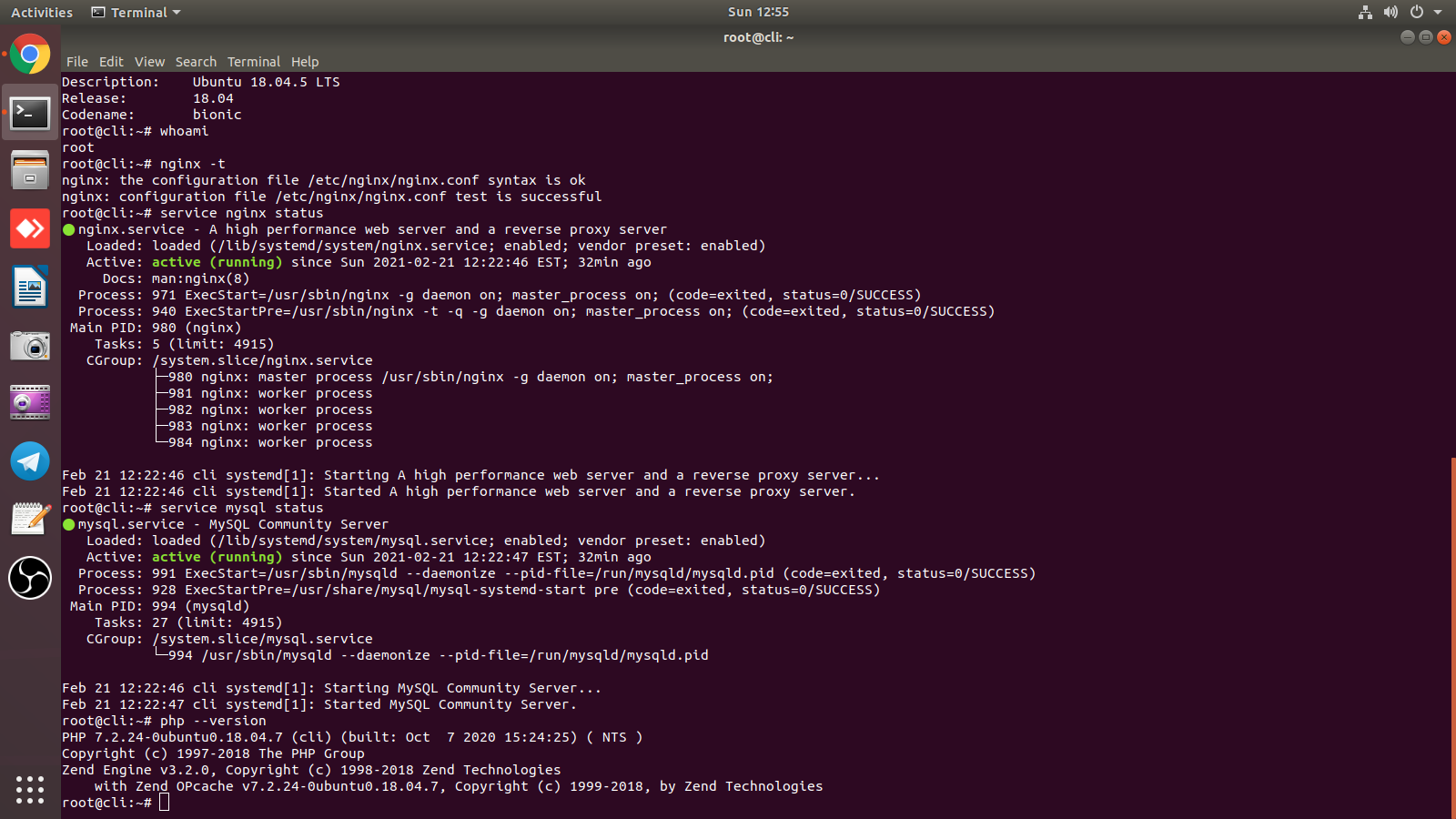
Task: Click the terminal vertical scrollbar
Action: [x=1452, y=637]
